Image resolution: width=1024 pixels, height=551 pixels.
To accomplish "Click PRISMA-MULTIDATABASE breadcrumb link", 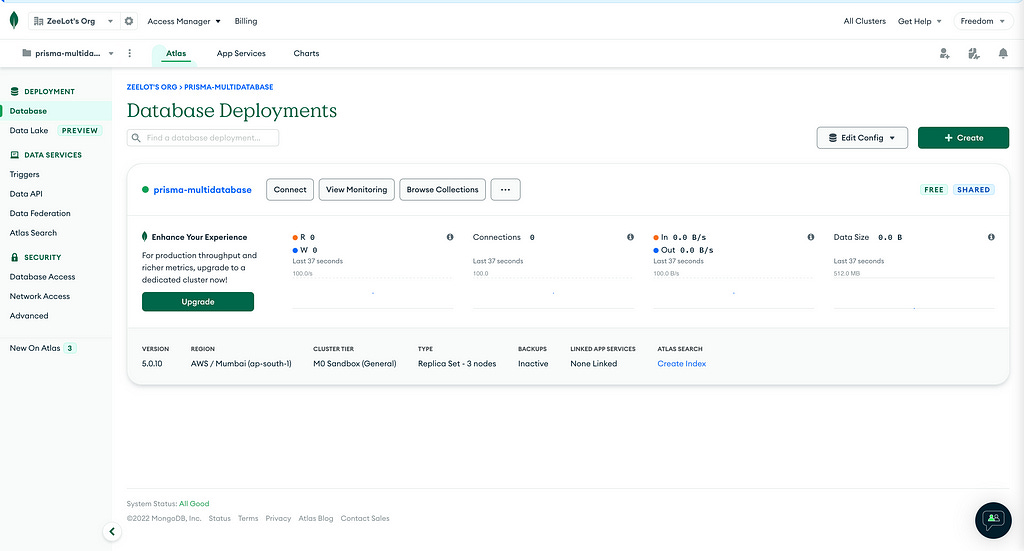I will (229, 87).
